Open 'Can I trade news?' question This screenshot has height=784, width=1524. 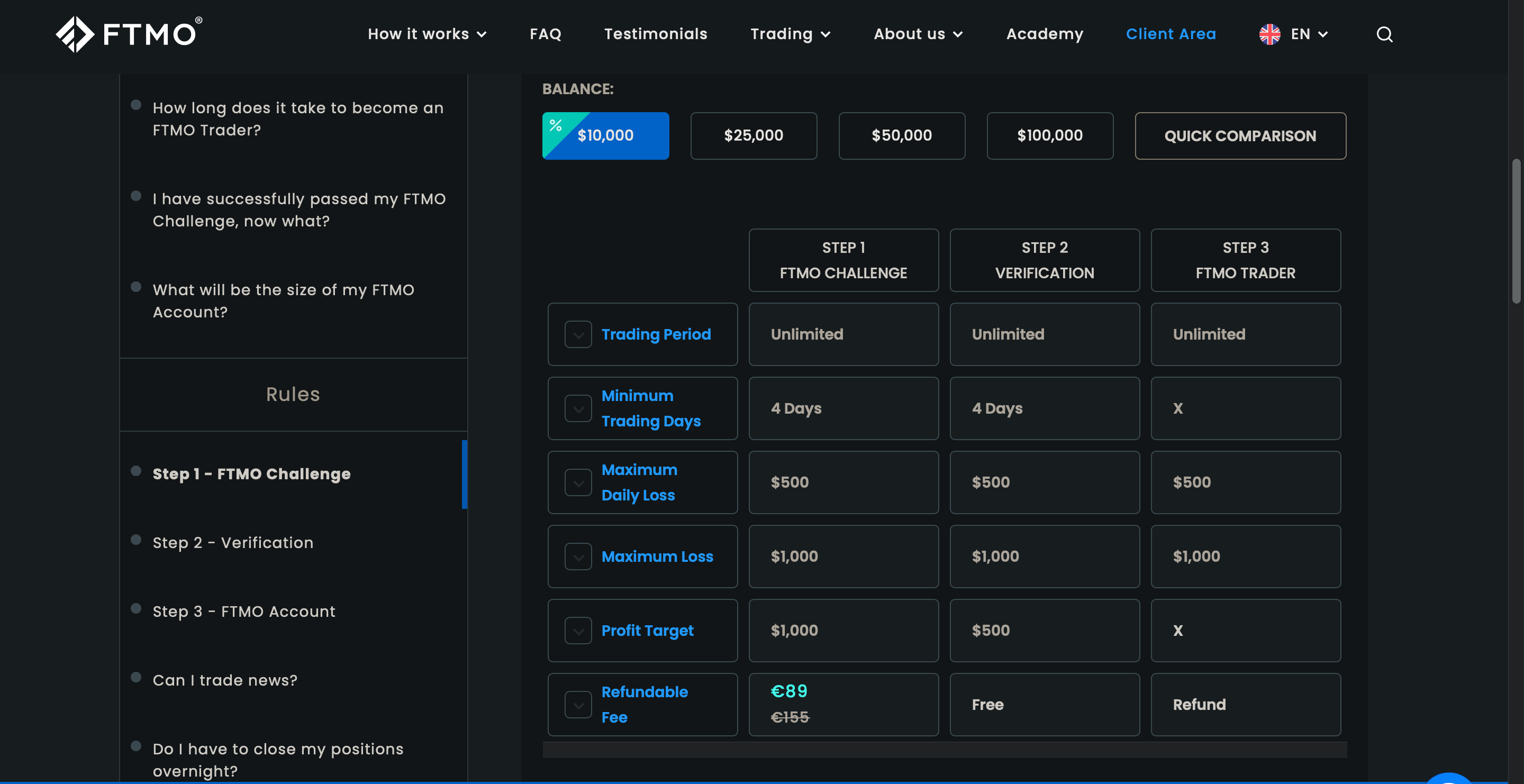pyautogui.click(x=225, y=680)
